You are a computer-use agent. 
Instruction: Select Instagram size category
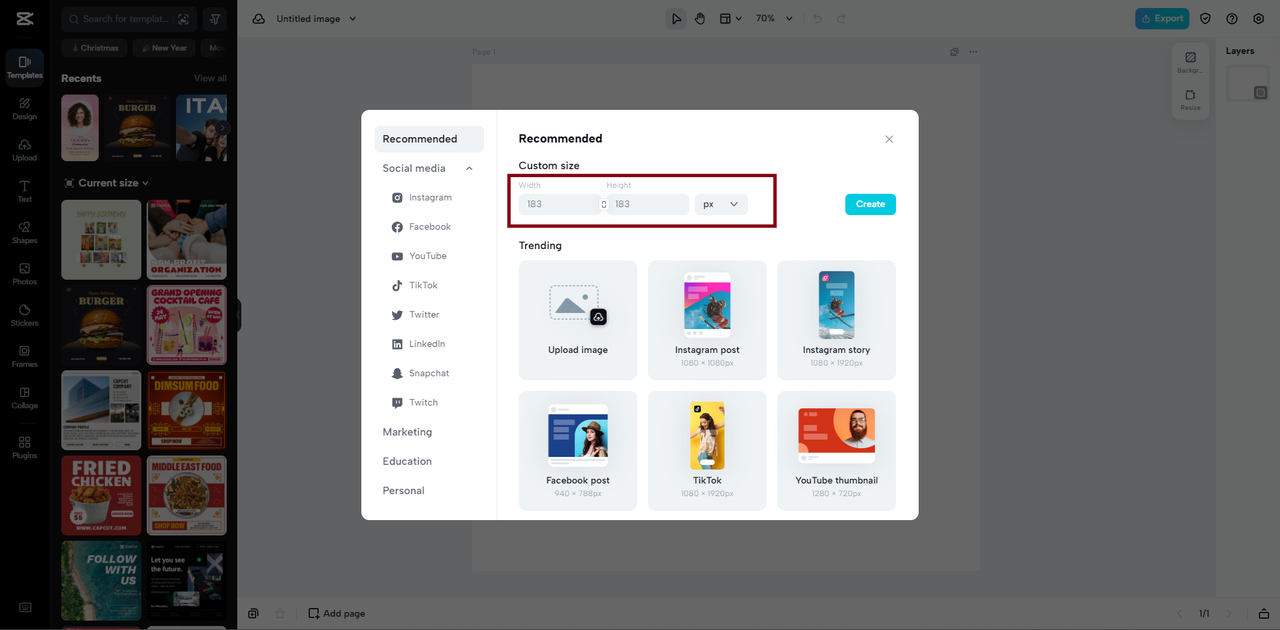point(422,198)
